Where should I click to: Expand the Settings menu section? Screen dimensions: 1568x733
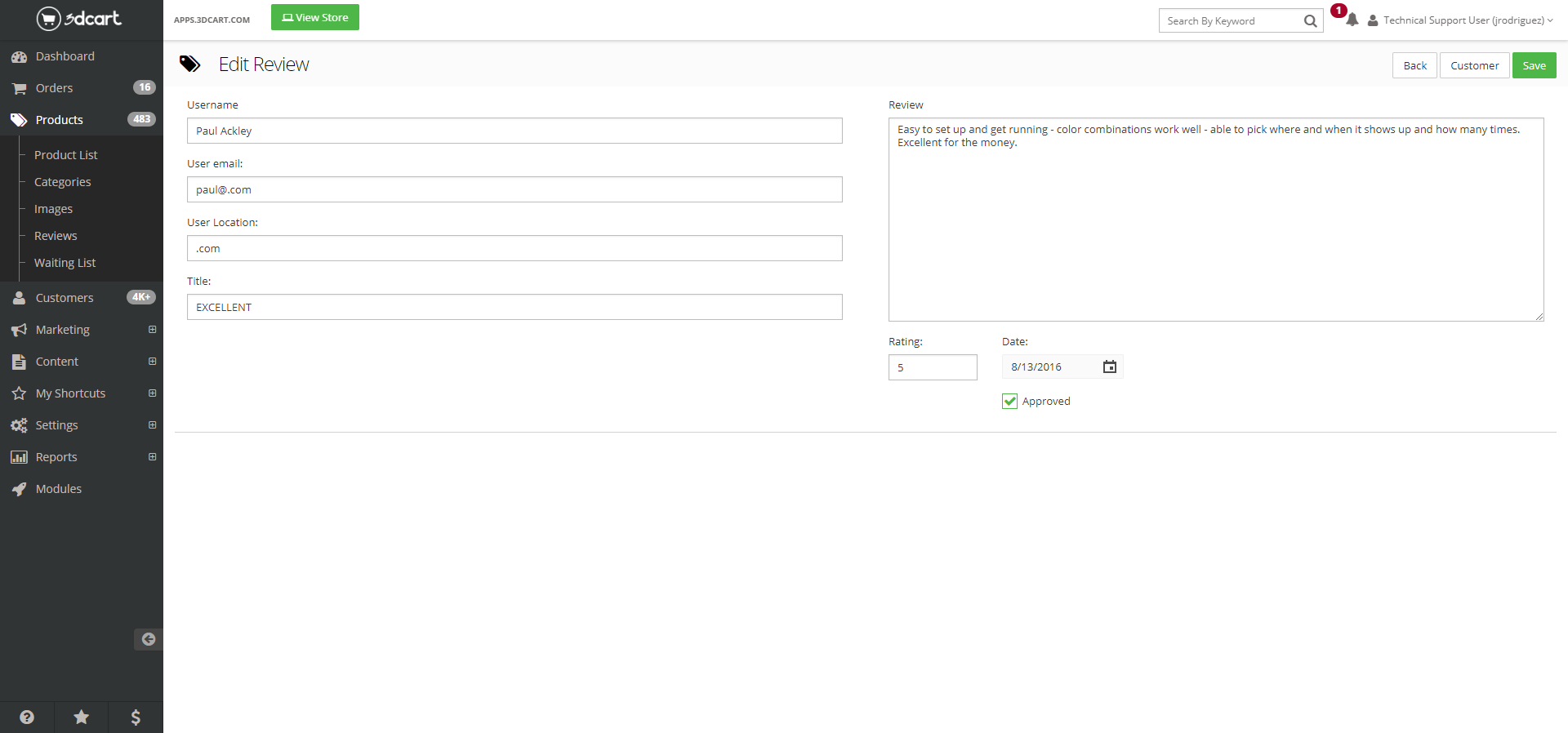[x=152, y=425]
